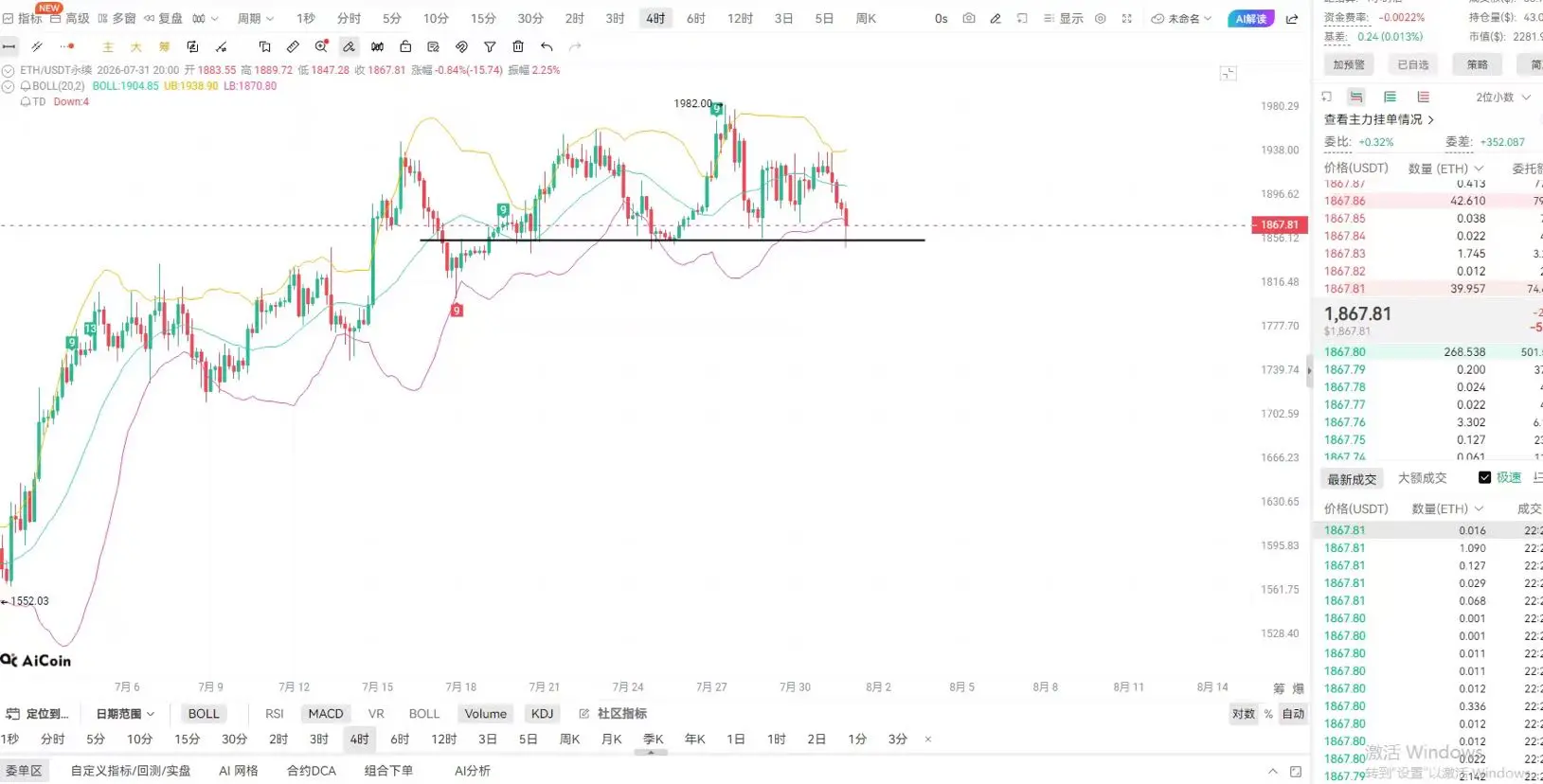Viewport: 1543px width, 784px height.
Task: Click the eraser tool in drawing toolbar
Action: [x=350, y=46]
